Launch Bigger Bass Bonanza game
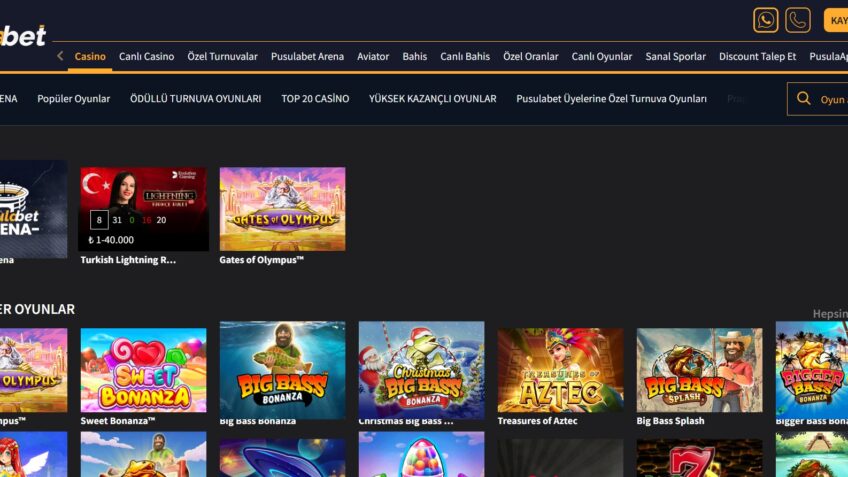The width and height of the screenshot is (848, 477). [x=812, y=370]
